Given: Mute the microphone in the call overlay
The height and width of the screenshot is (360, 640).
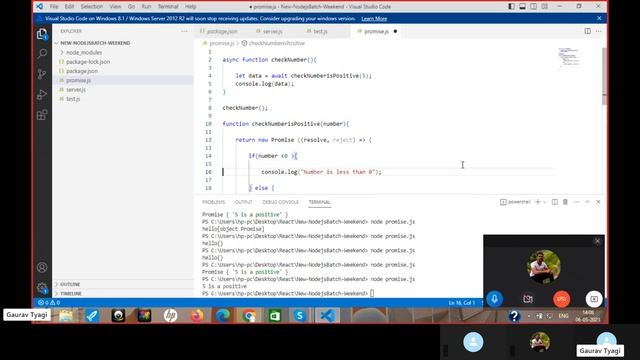Looking at the screenshot, I should click(494, 299).
